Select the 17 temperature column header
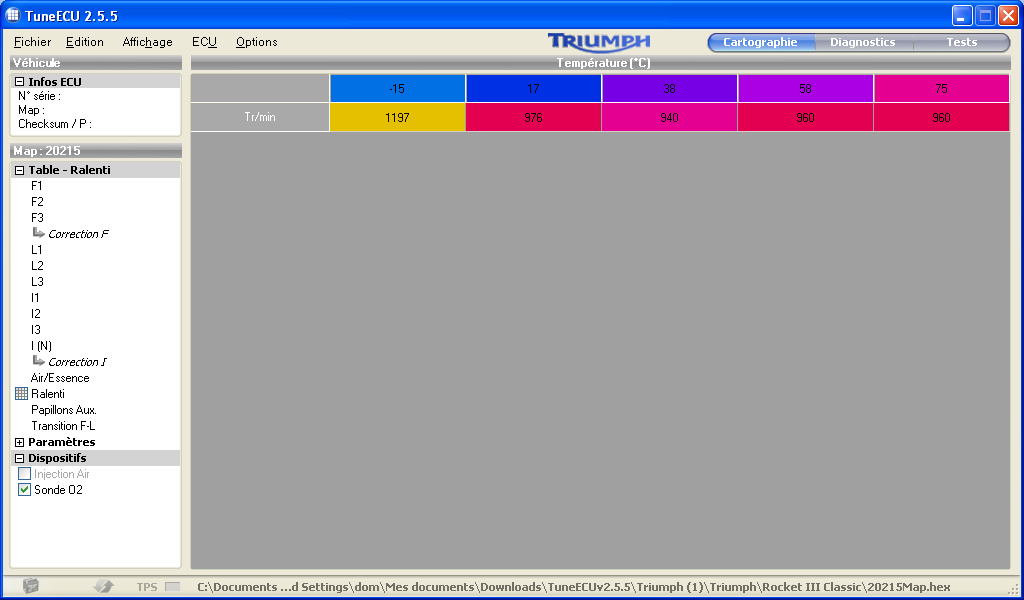The width and height of the screenshot is (1024, 600). pos(534,88)
